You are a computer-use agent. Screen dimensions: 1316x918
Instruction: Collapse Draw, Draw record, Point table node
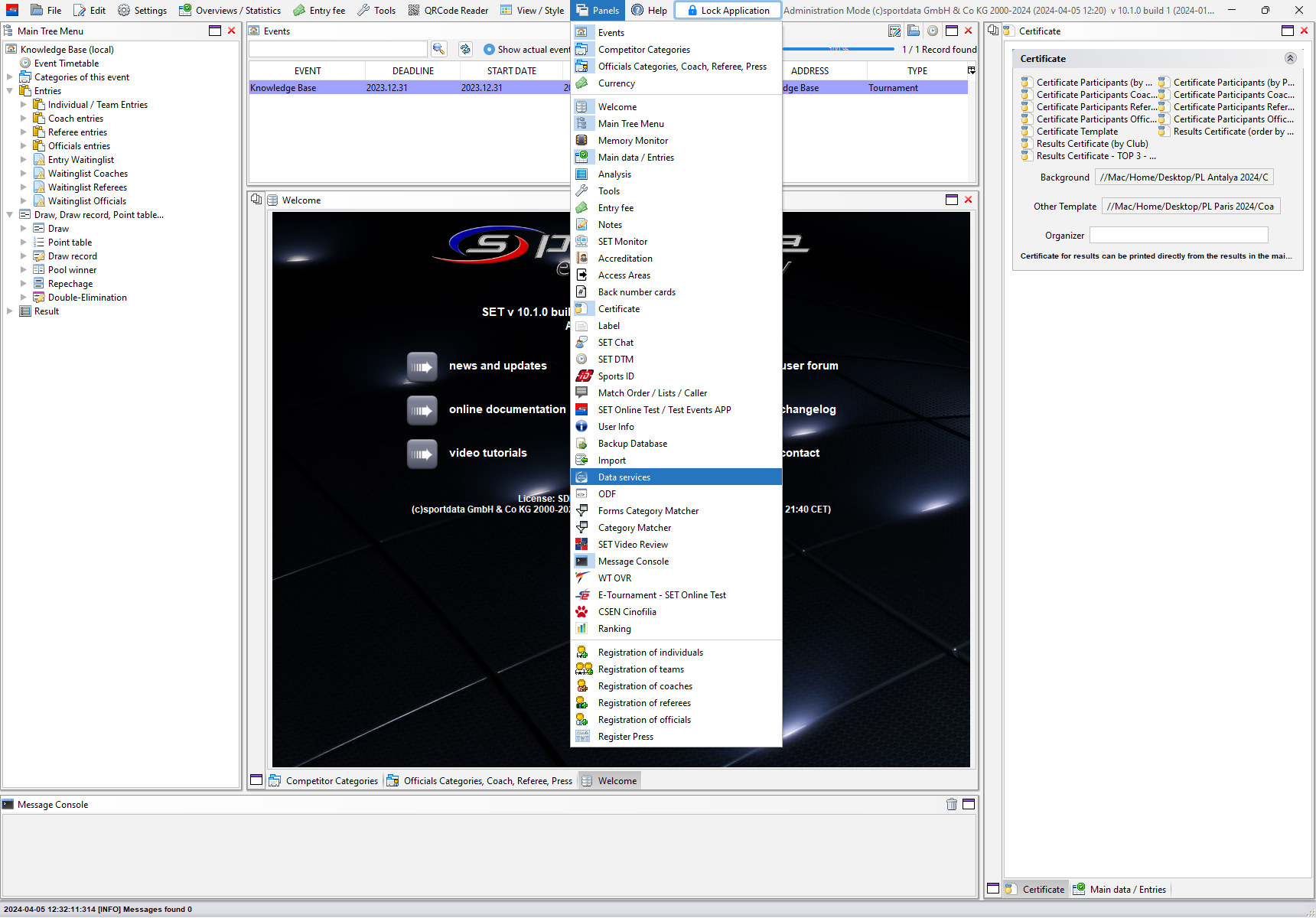[9, 215]
